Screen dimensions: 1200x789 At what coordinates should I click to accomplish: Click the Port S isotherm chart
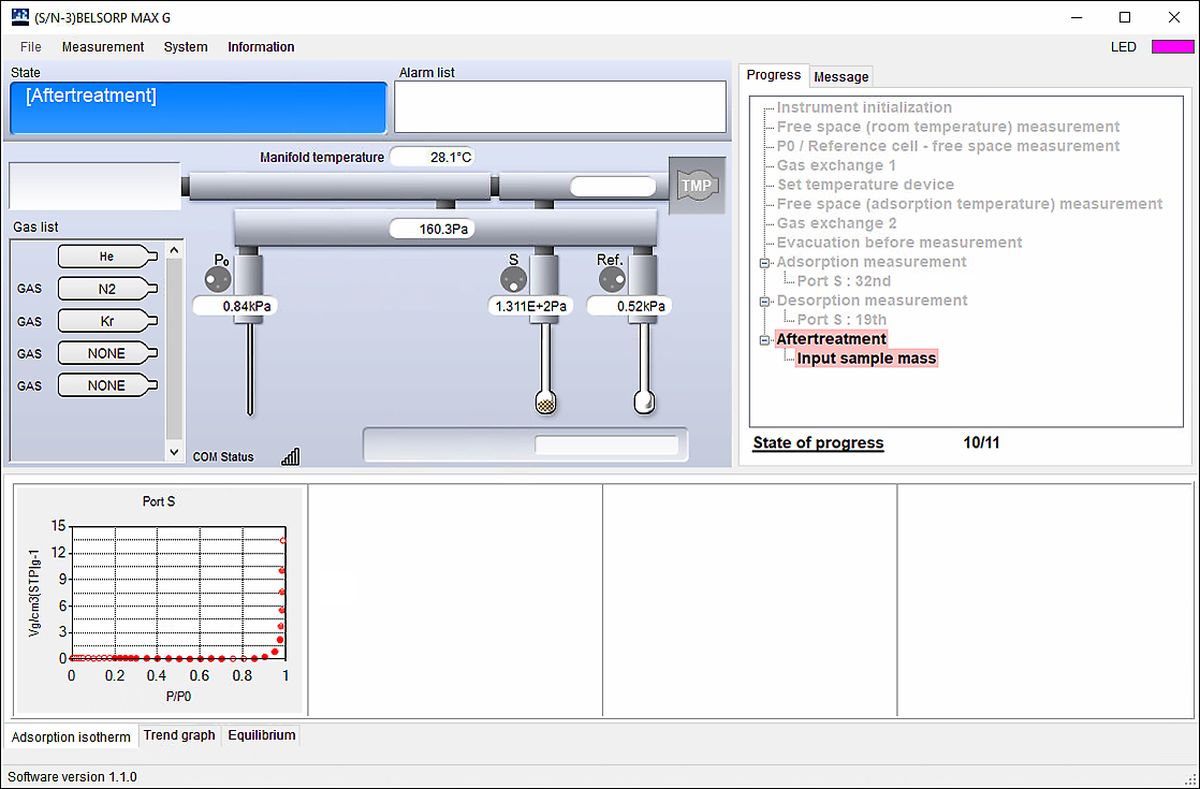point(157,600)
